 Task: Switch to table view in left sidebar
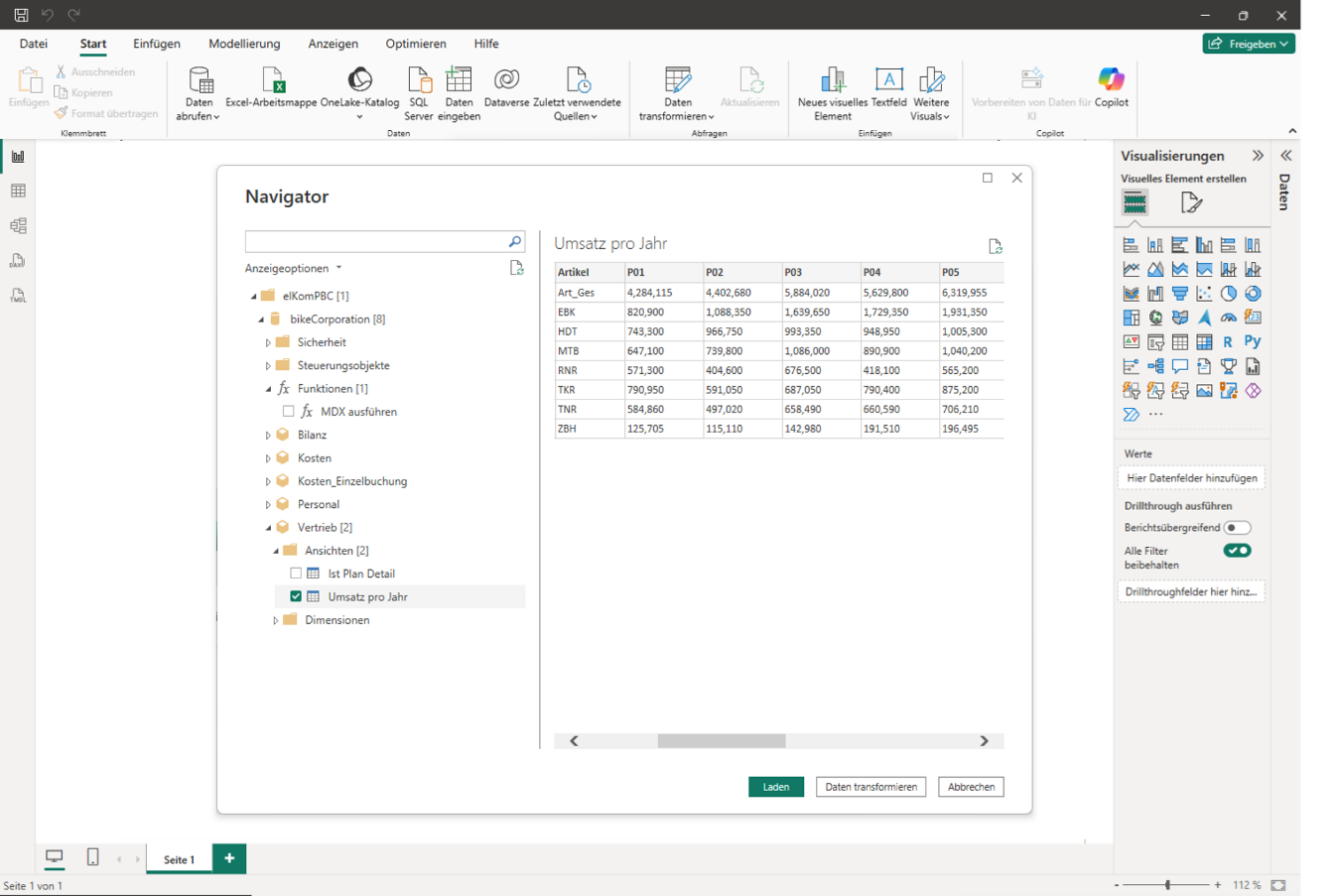coord(18,191)
